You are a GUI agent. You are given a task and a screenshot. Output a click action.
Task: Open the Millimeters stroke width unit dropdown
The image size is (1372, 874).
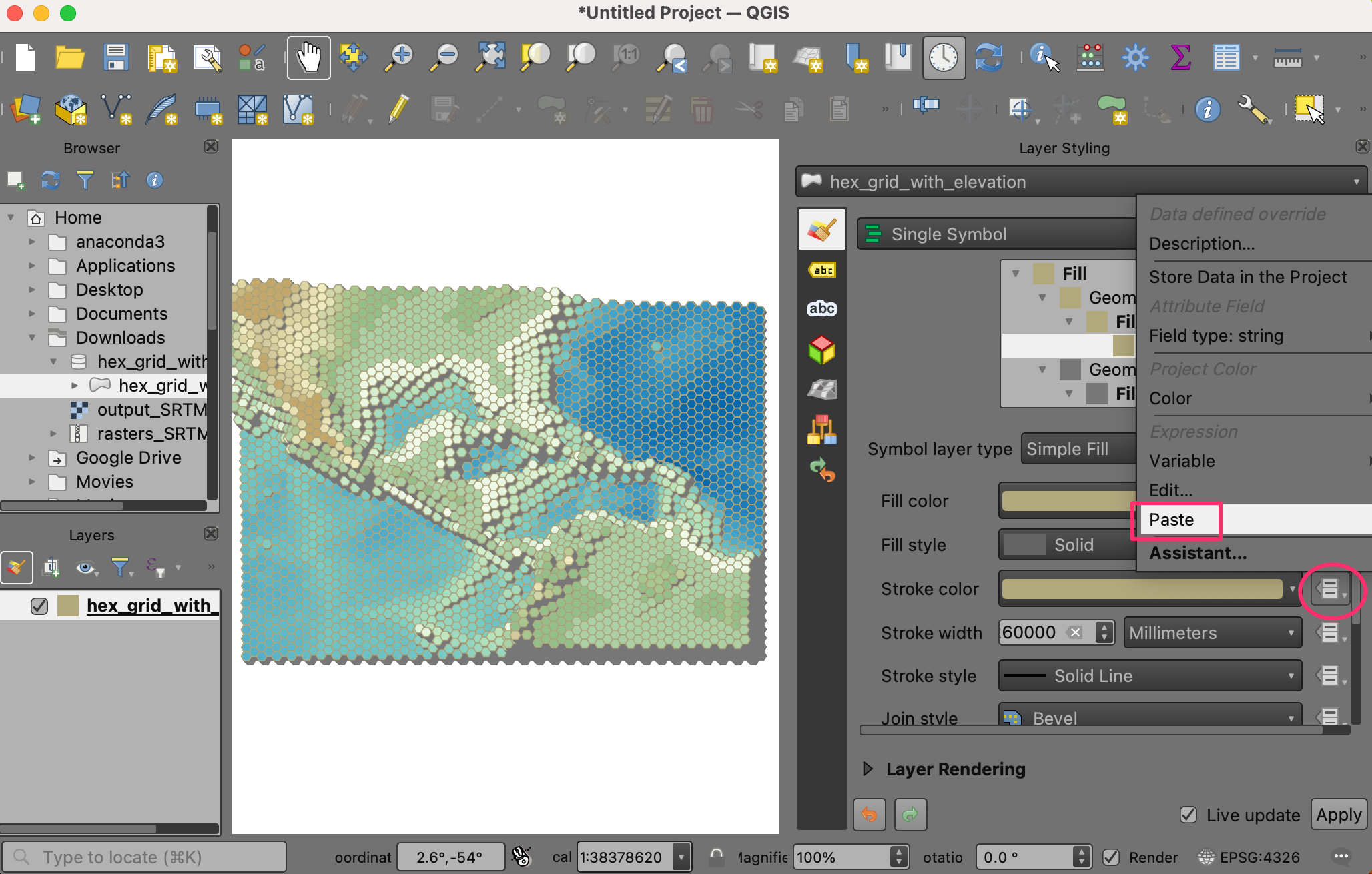(1213, 633)
